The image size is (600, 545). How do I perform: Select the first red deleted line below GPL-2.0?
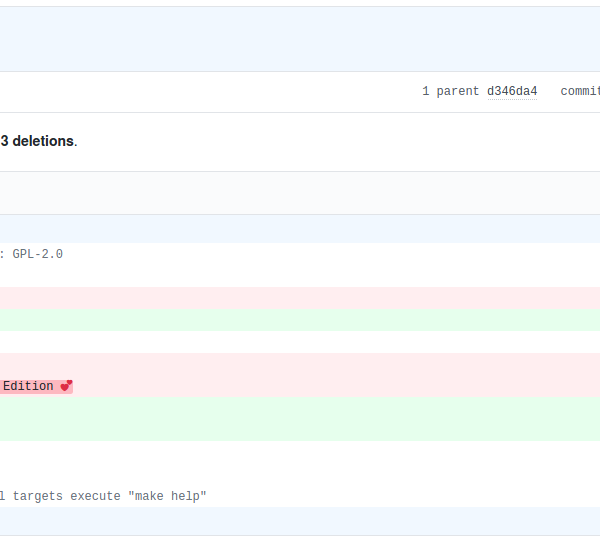300,298
